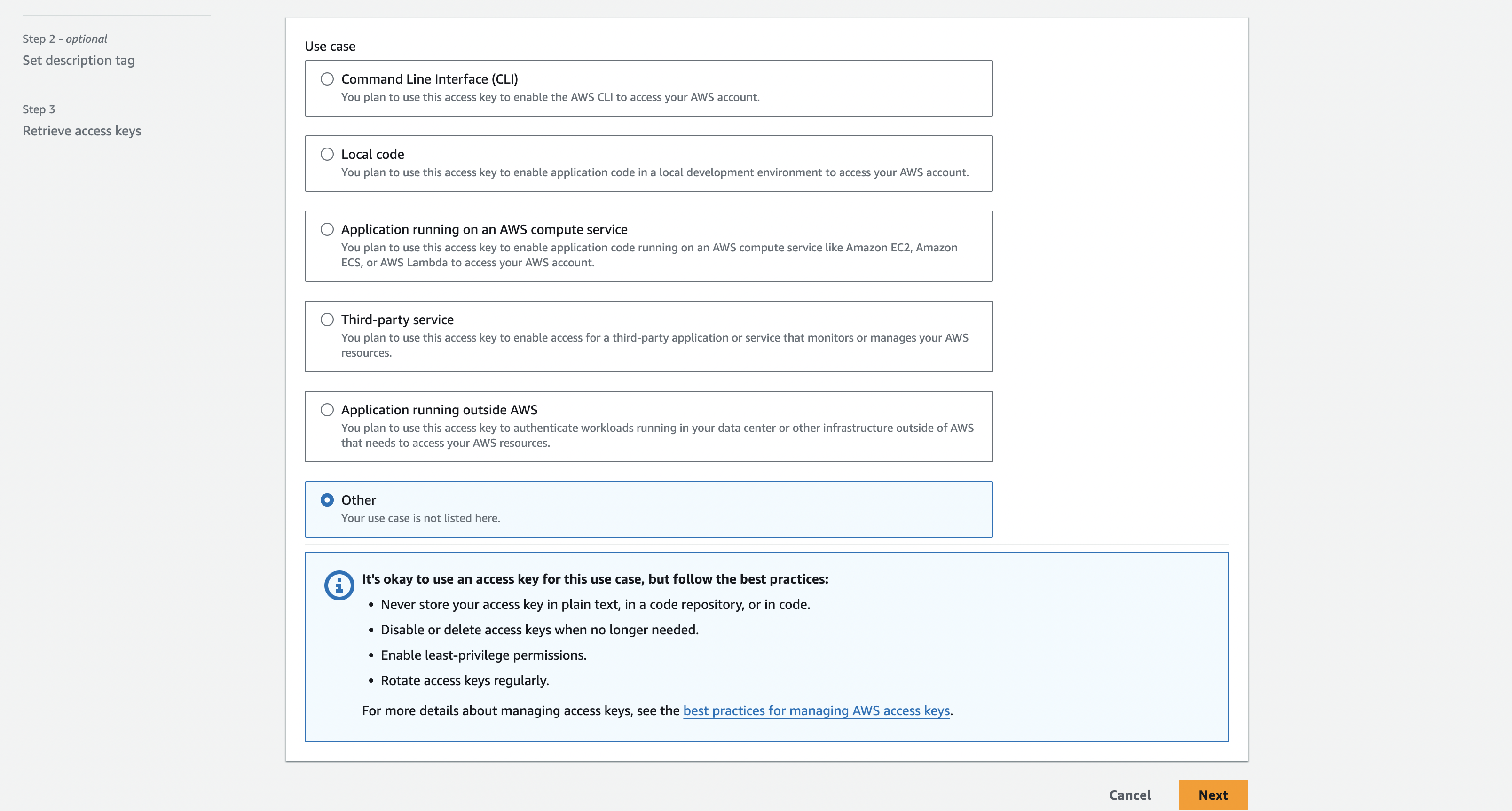Open best practices for managing AWS access keys link
1512x811 pixels.
pos(816,711)
